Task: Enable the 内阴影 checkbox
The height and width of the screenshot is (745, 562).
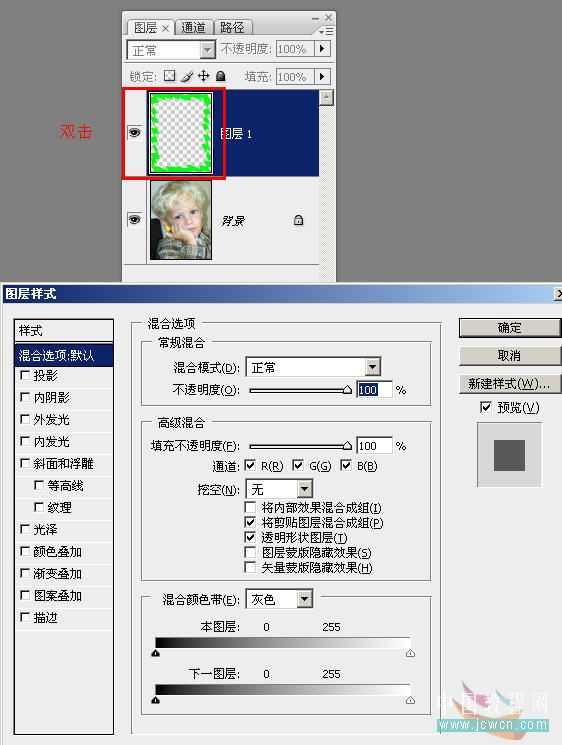Action: pyautogui.click(x=25, y=397)
